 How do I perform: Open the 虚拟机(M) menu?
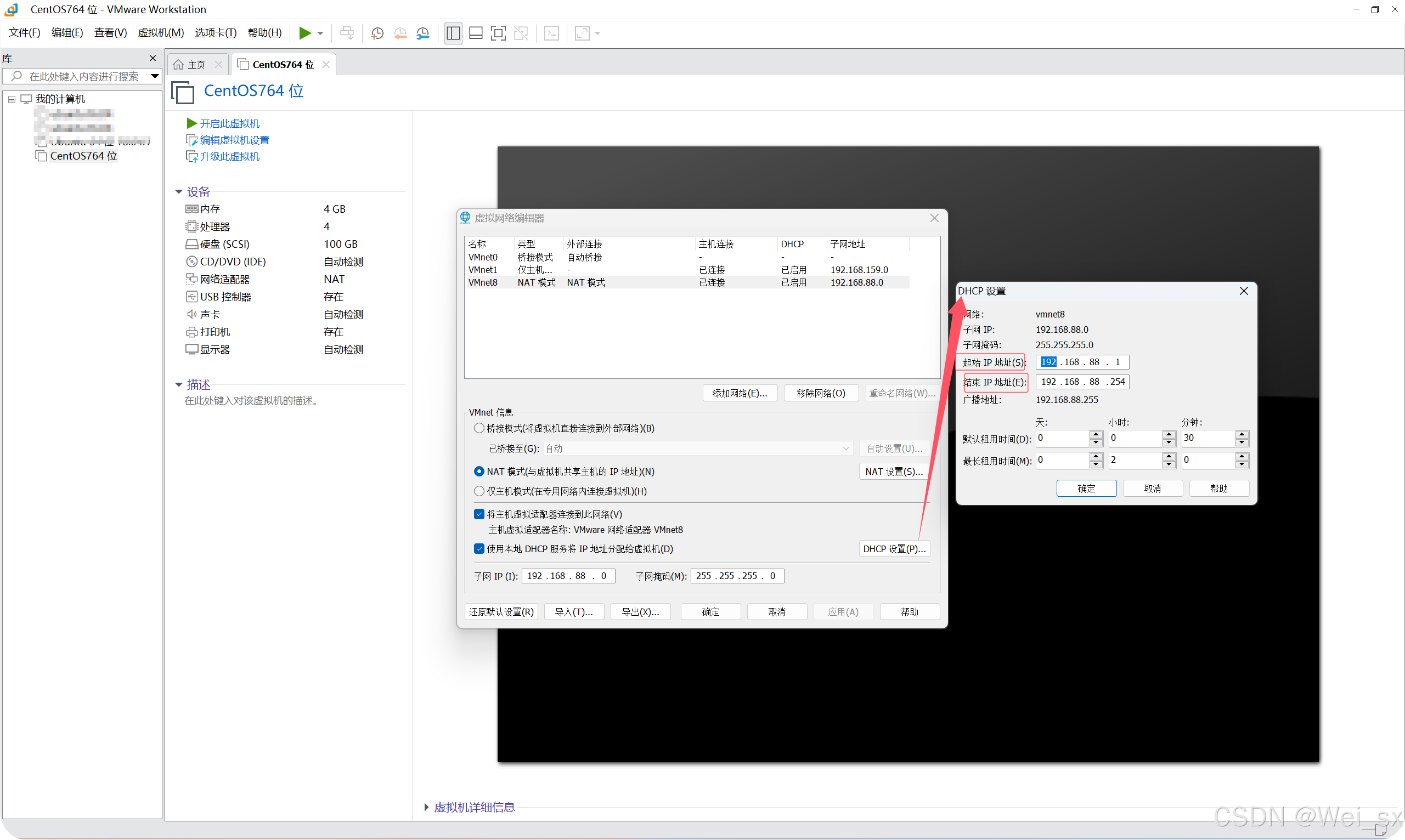161,33
